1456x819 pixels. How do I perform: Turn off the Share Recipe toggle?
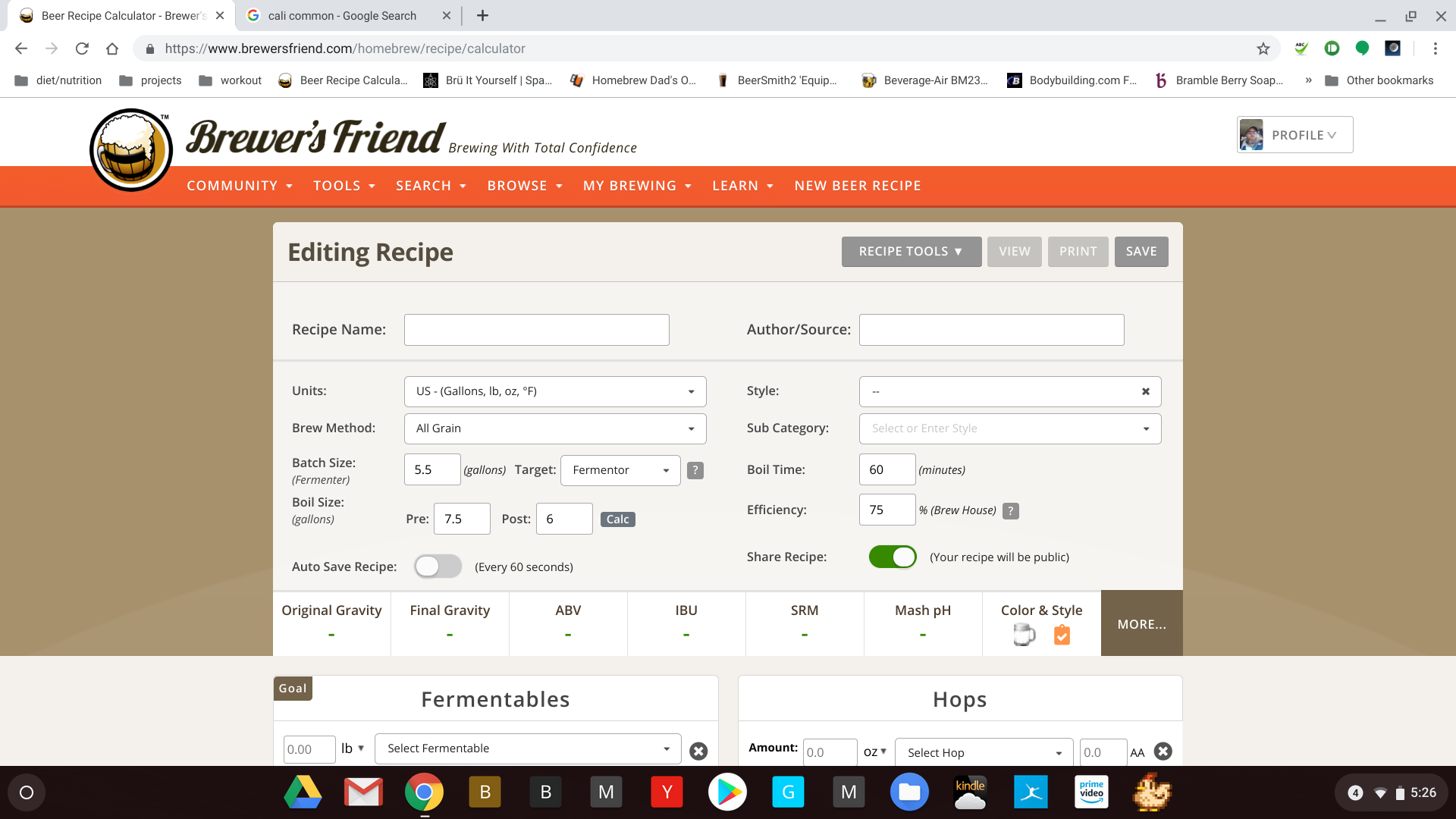click(893, 557)
